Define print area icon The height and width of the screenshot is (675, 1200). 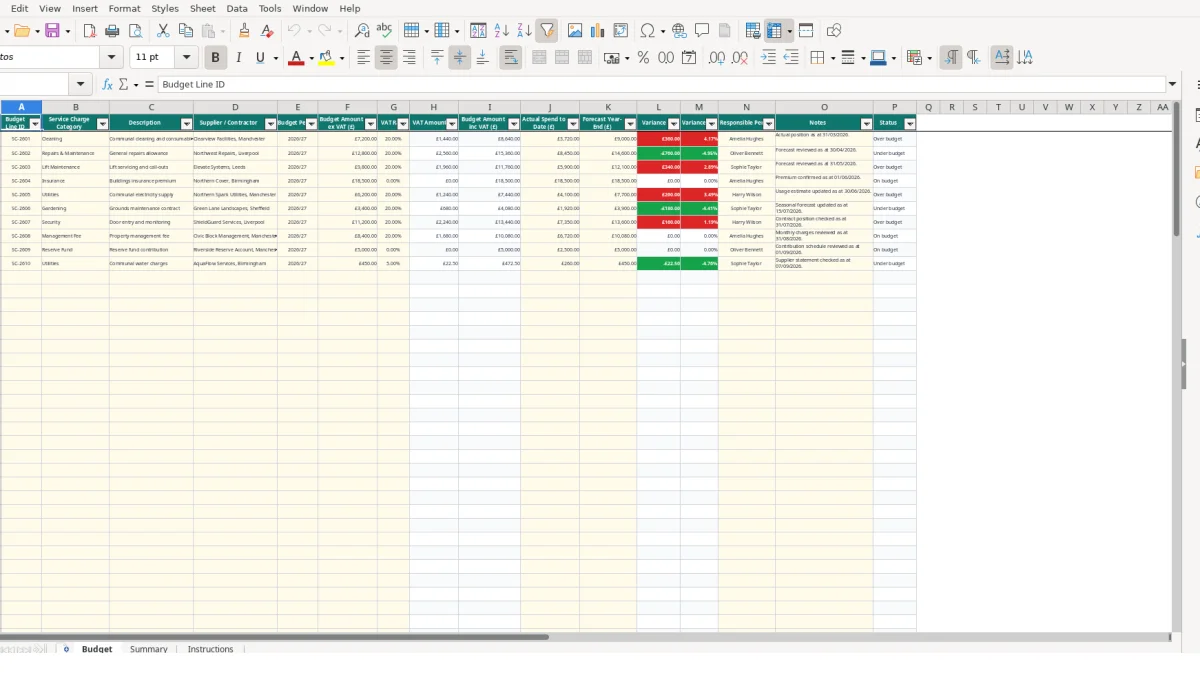(x=753, y=31)
